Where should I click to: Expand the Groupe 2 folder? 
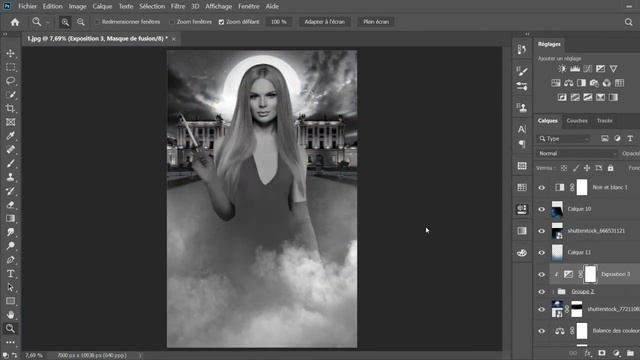coord(553,292)
